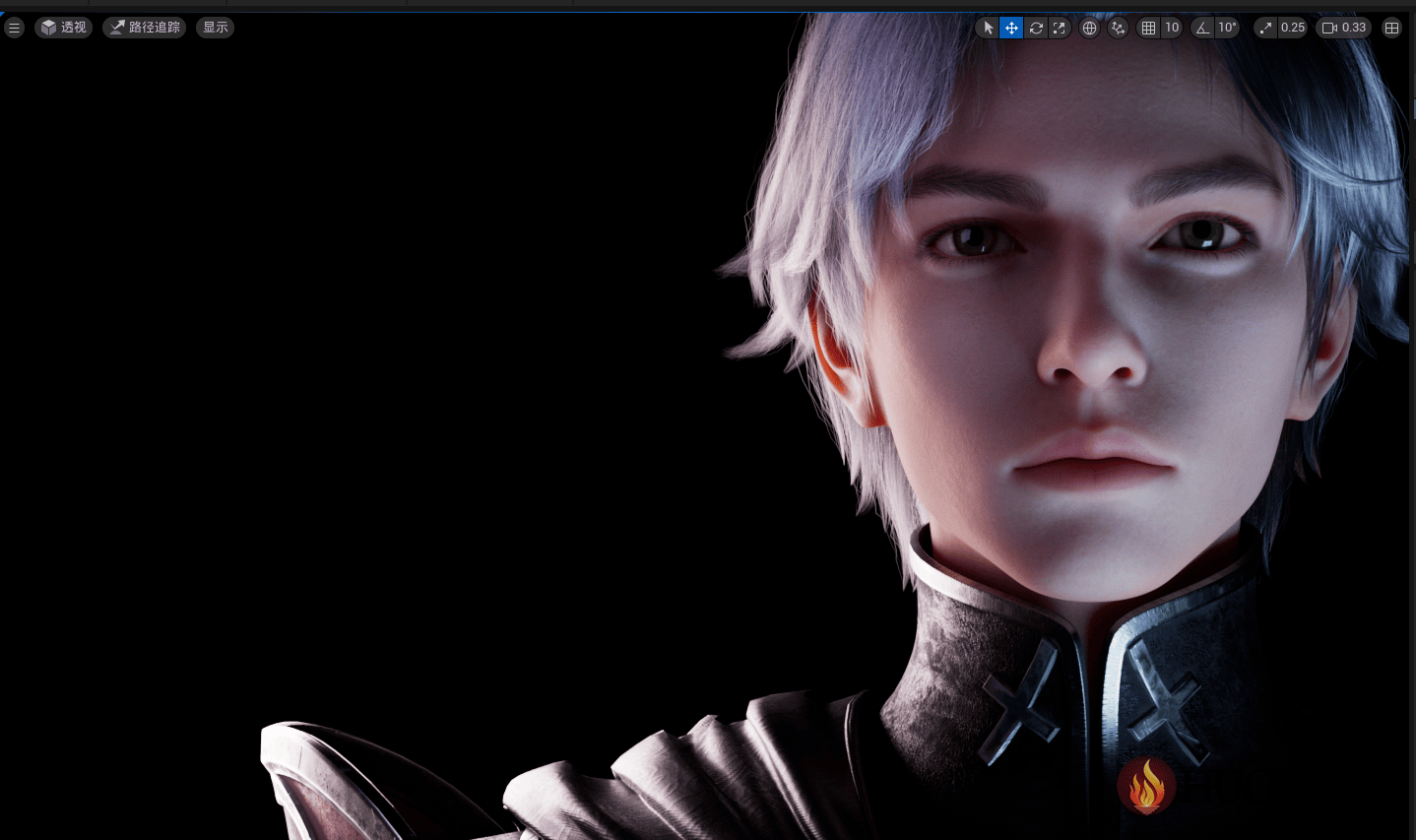The image size is (1416, 840).
Task: Click the viewport layout maximize icon
Action: [x=1391, y=28]
